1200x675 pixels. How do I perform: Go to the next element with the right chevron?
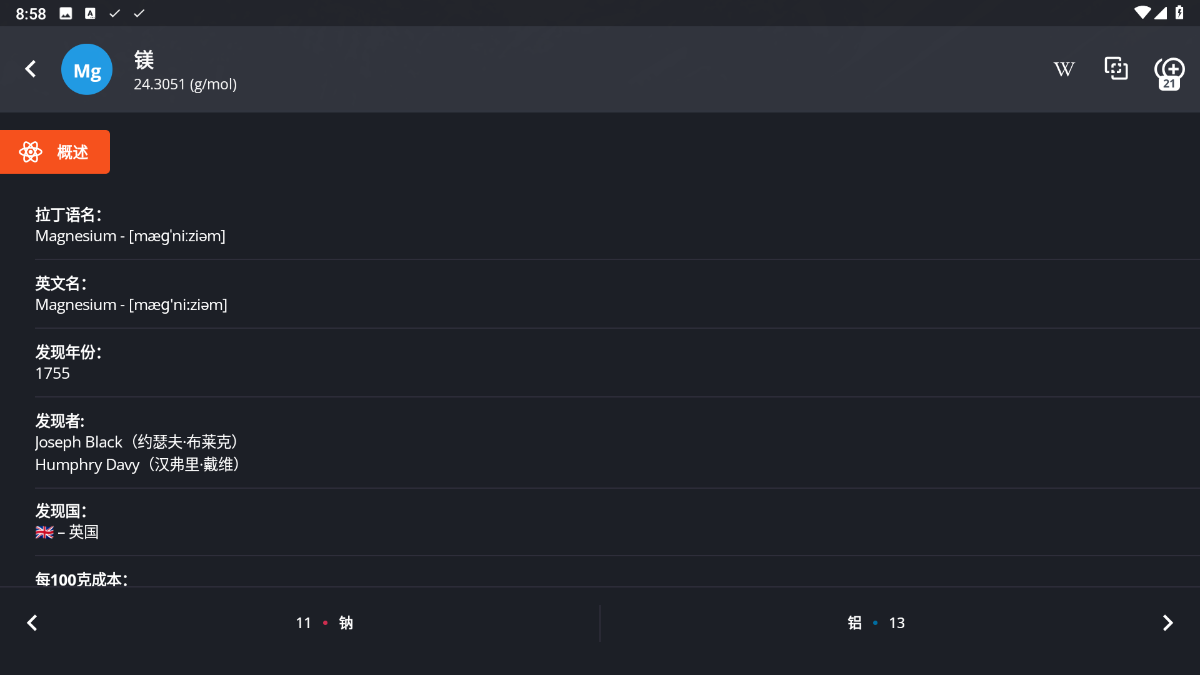[x=1167, y=623]
